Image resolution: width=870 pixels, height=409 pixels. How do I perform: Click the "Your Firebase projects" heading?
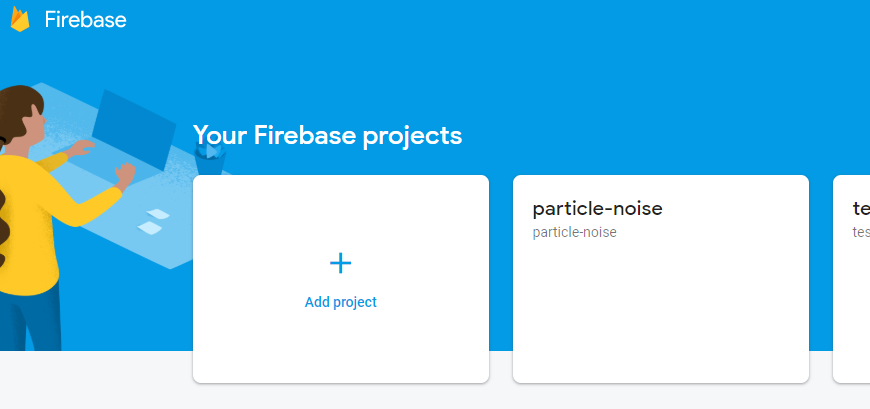(x=327, y=136)
